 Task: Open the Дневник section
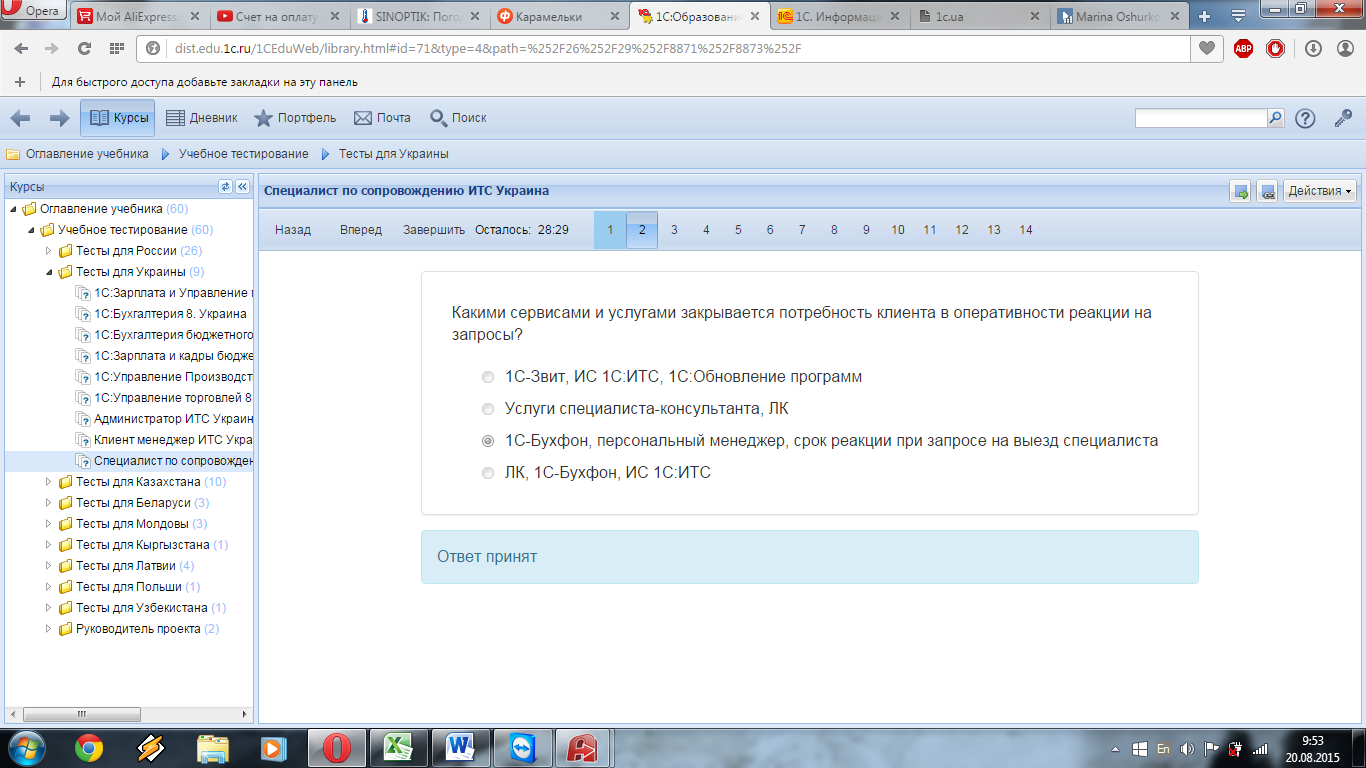[x=201, y=118]
